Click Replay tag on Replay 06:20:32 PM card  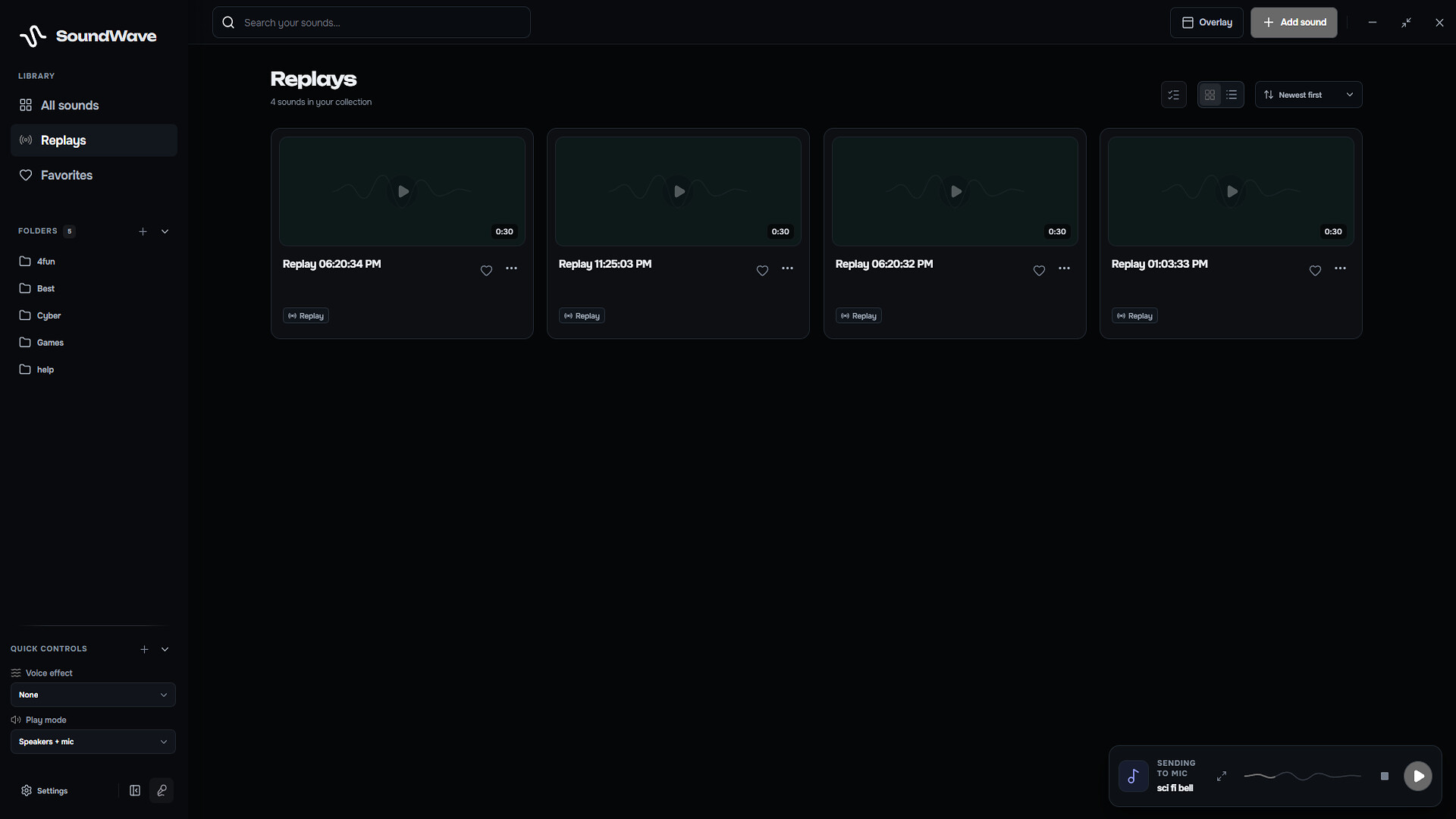point(858,316)
